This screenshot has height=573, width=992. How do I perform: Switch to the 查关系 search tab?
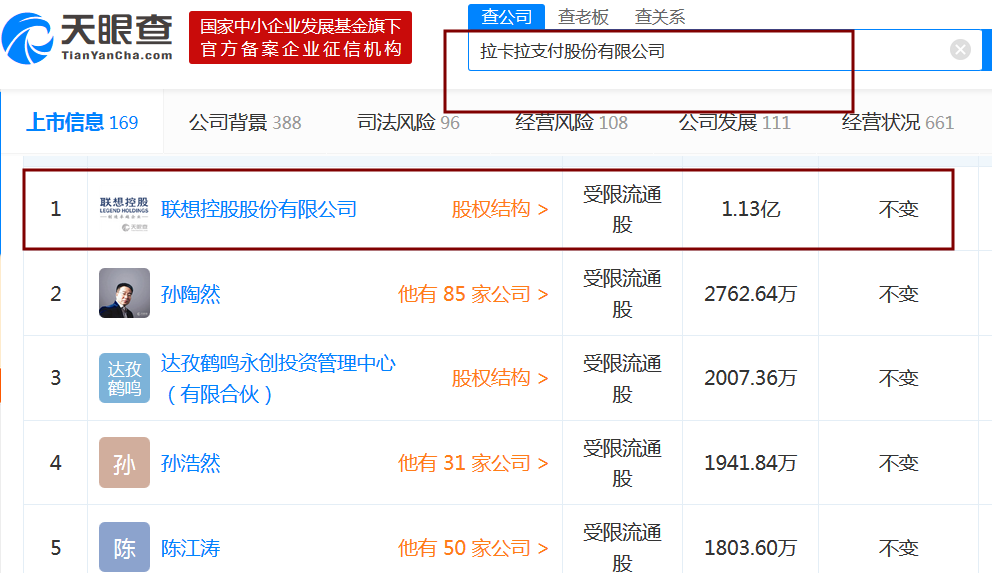pyautogui.click(x=660, y=17)
